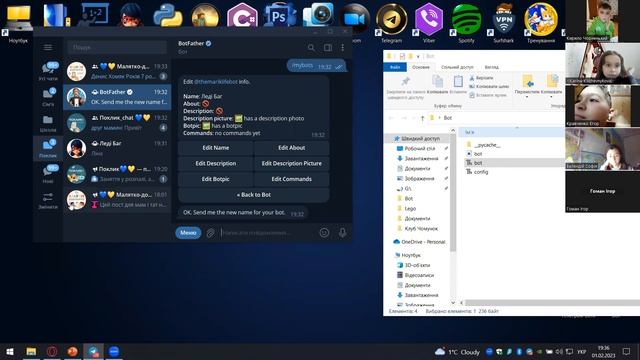Open the Поклик_chat group conversation
This screenshot has height=360, width=640.
tap(117, 122)
